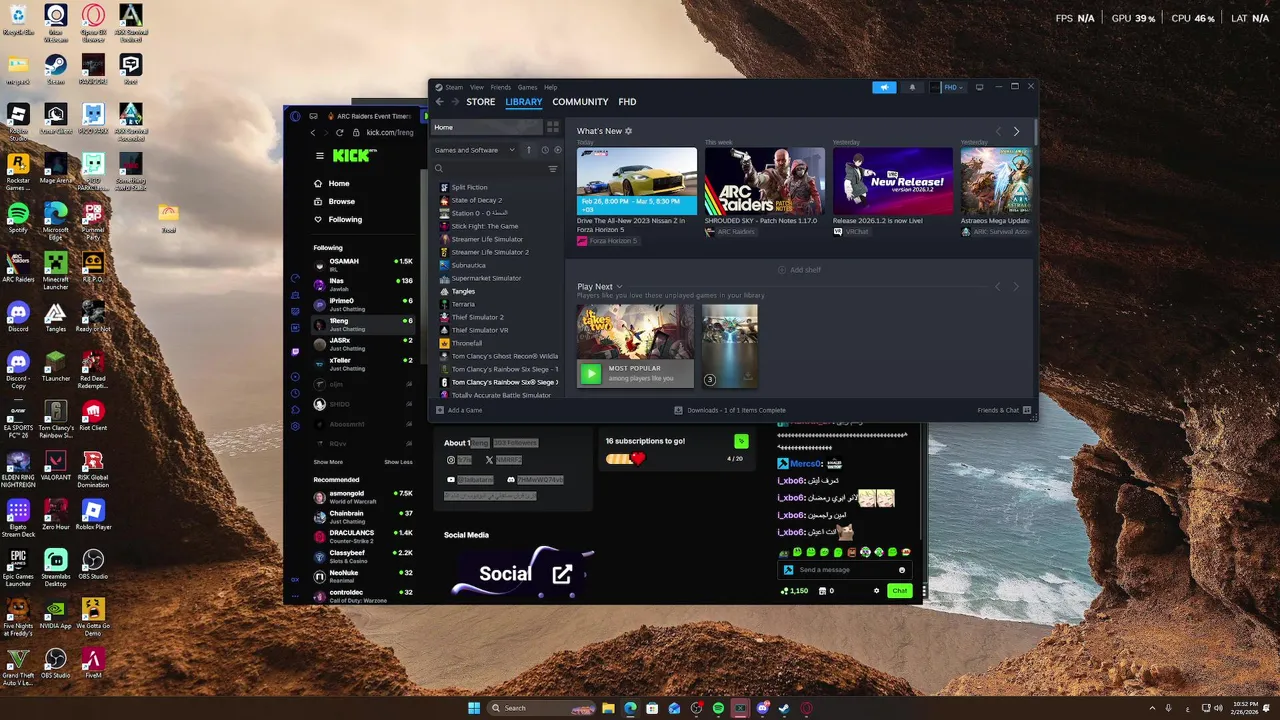The height and width of the screenshot is (720, 1280).
Task: Select Split Fiction in library list
Action: 469,187
